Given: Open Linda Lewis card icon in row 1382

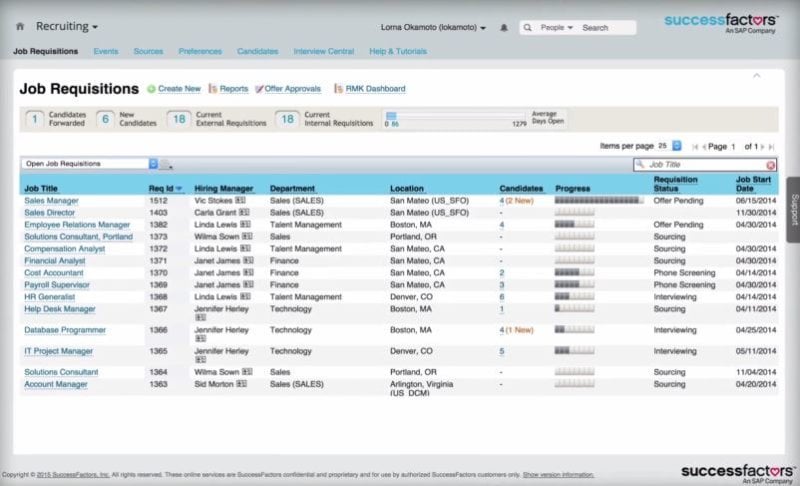Looking at the screenshot, I should tap(245, 224).
